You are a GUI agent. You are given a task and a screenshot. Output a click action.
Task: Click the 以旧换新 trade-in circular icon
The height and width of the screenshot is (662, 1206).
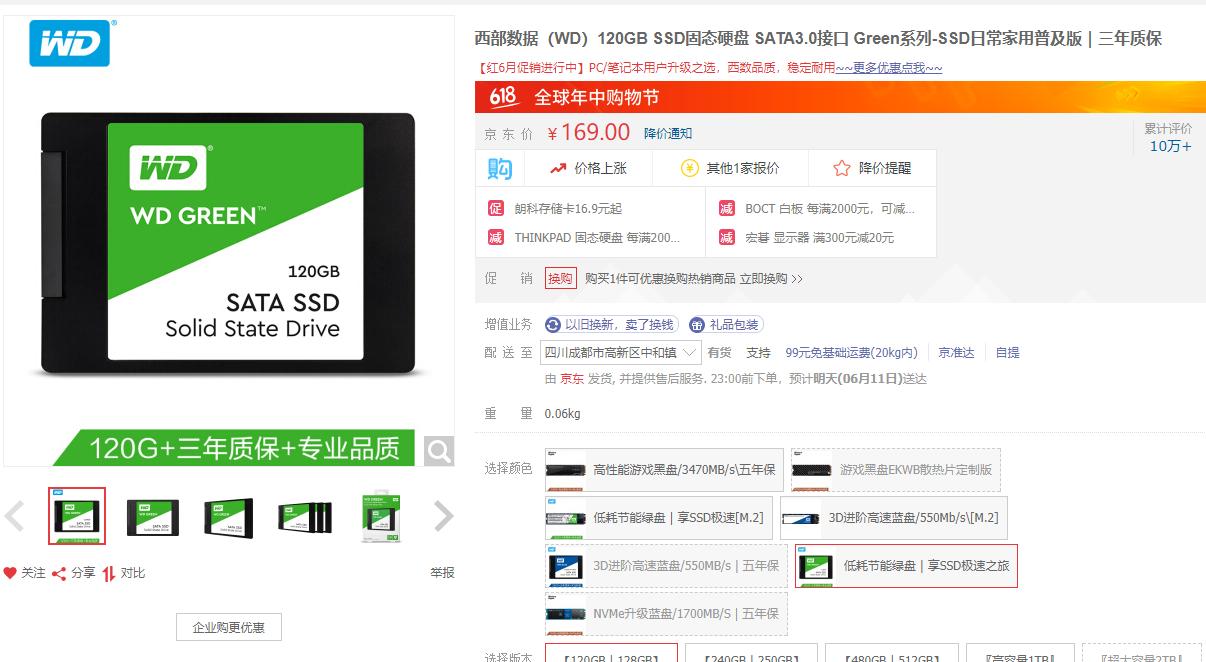click(550, 324)
